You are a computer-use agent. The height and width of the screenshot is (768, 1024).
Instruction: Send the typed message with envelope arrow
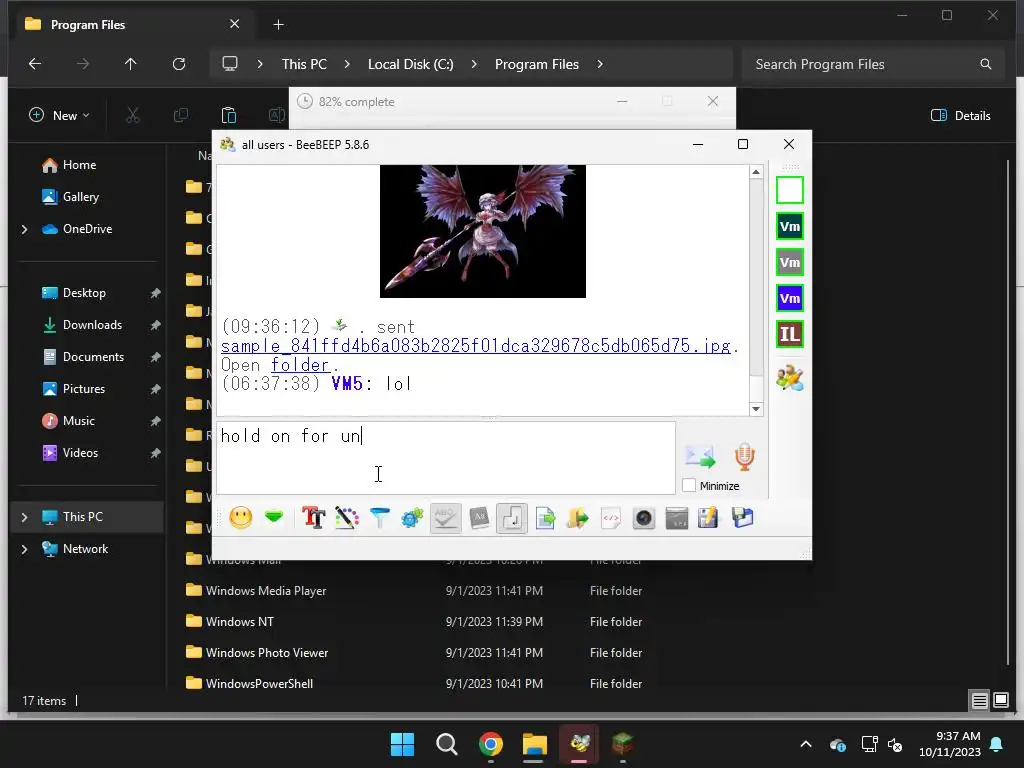click(x=700, y=456)
